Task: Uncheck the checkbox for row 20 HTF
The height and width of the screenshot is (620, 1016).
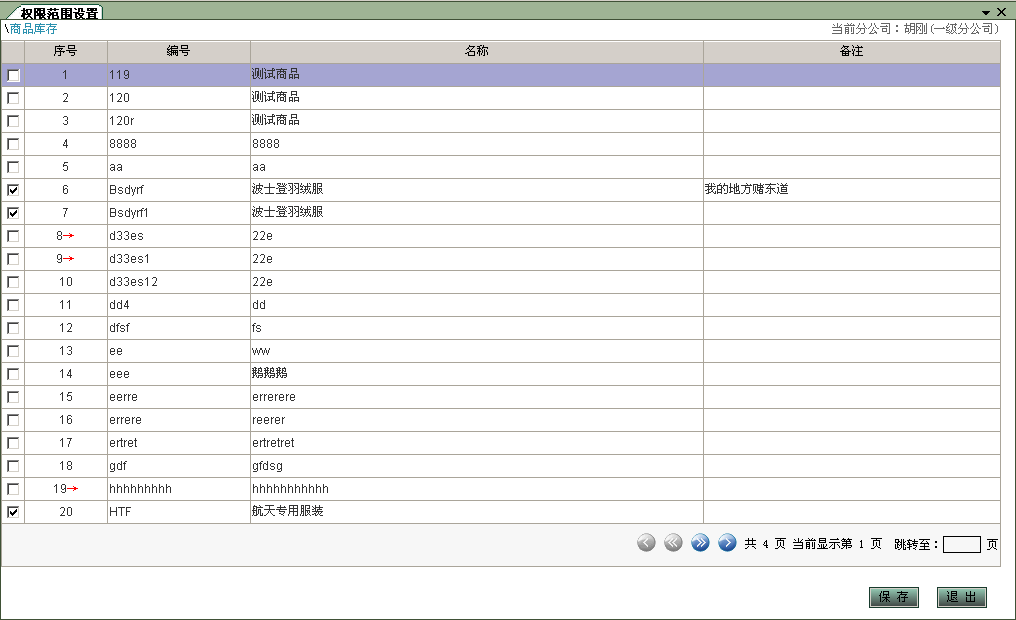Action: click(13, 512)
